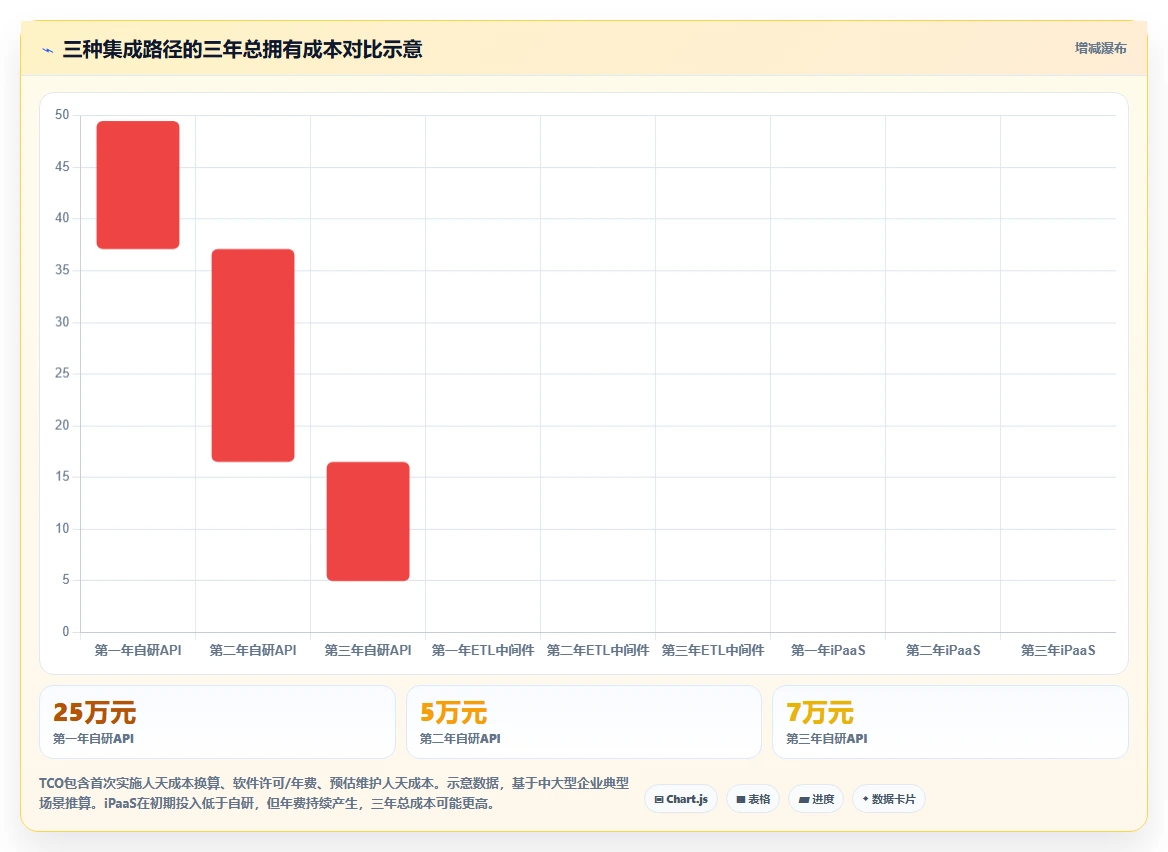Click the lightning icon beside the chart title

tap(48, 51)
